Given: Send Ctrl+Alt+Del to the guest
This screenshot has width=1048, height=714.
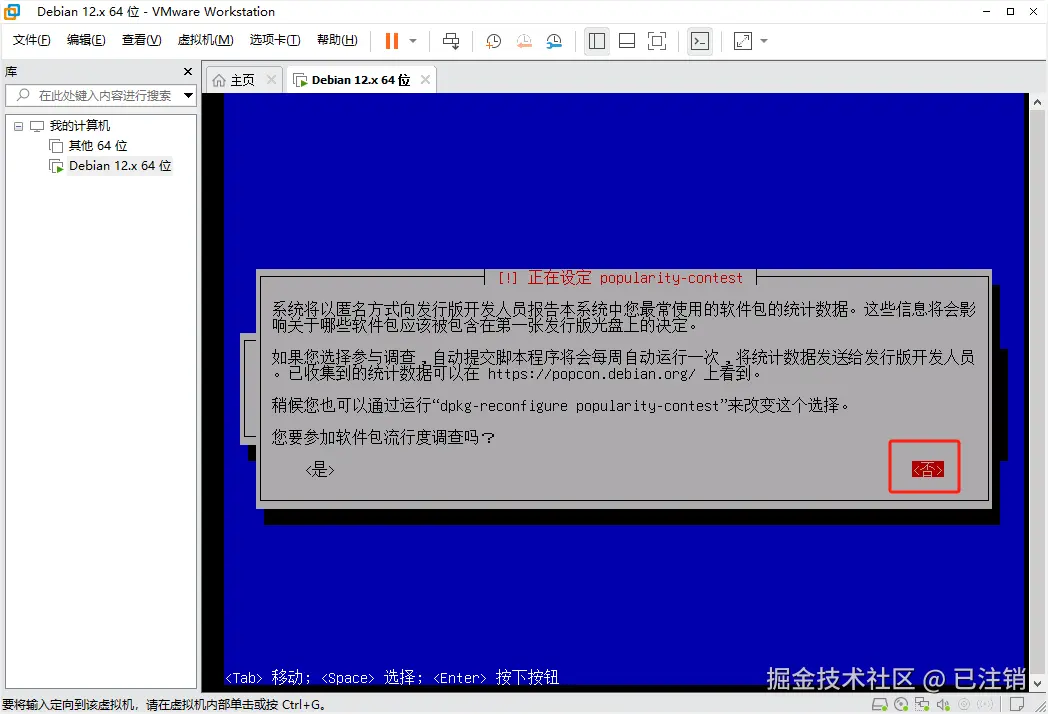Looking at the screenshot, I should 451,41.
